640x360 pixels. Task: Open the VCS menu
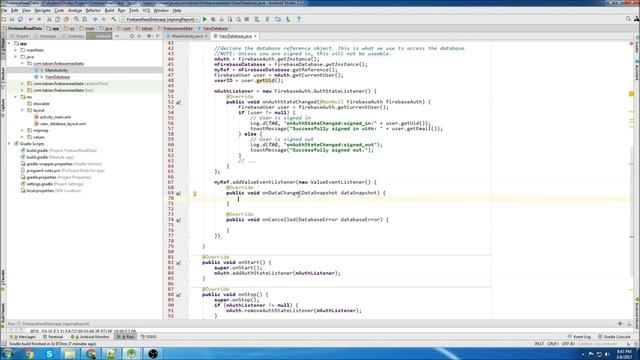(146, 10)
